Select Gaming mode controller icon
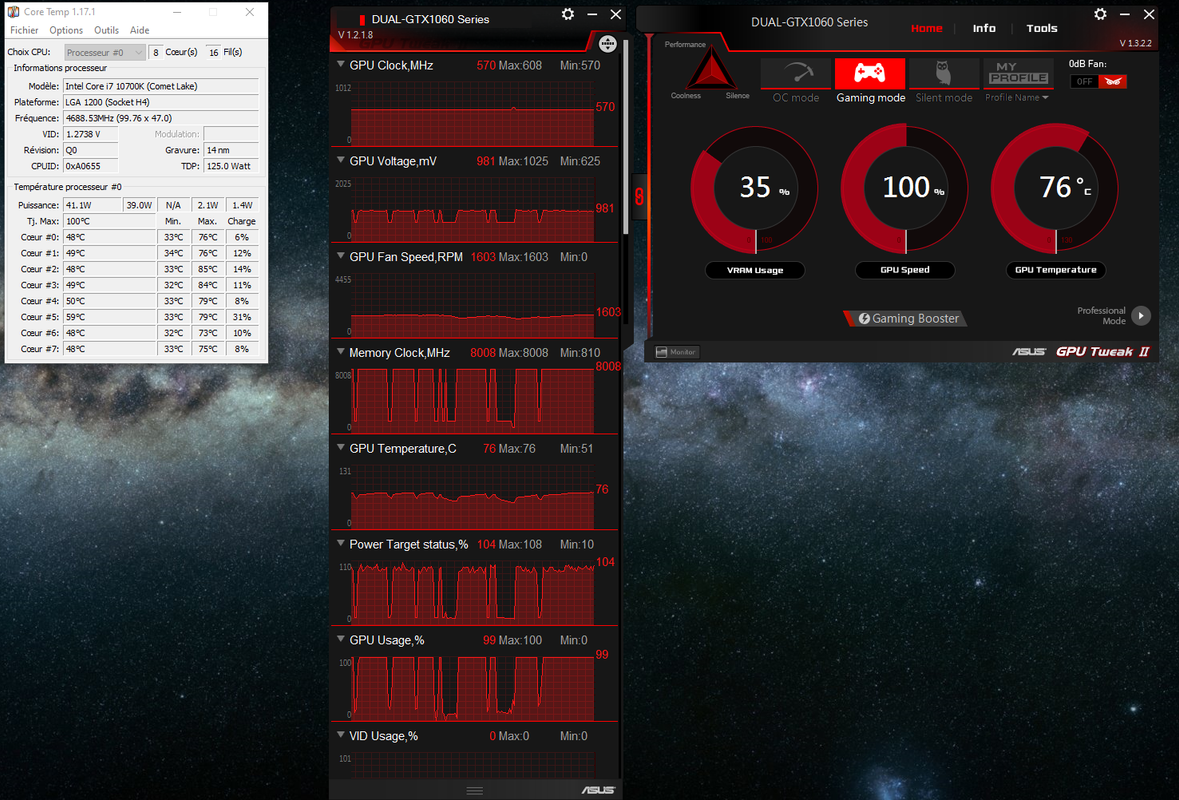 point(870,74)
